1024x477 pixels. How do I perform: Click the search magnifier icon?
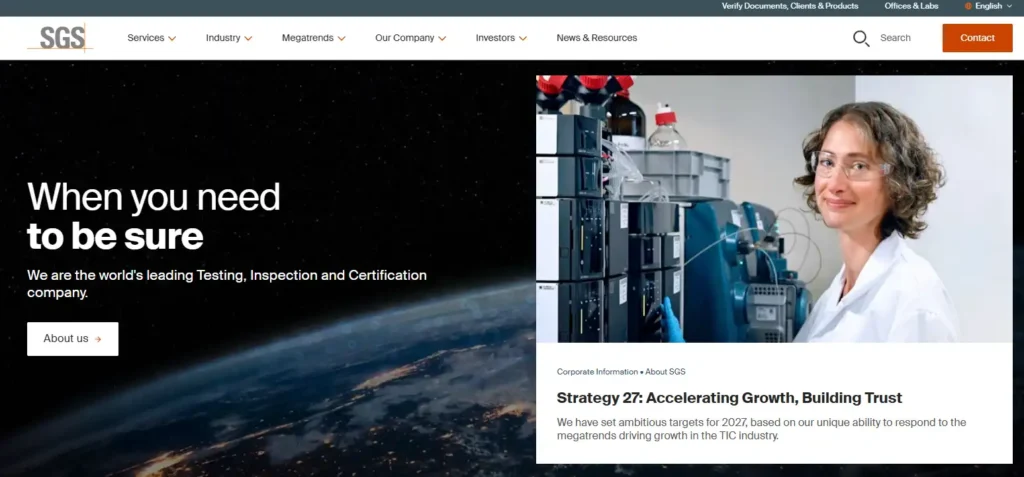pyautogui.click(x=861, y=38)
